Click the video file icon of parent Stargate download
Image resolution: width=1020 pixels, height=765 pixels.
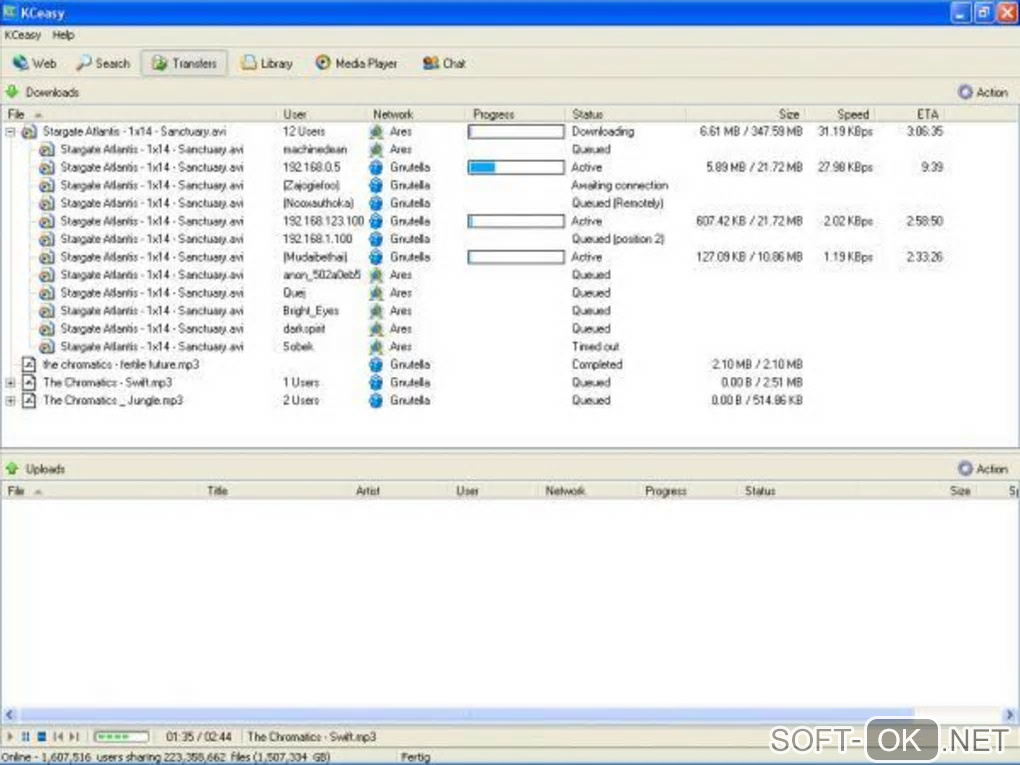pos(29,132)
